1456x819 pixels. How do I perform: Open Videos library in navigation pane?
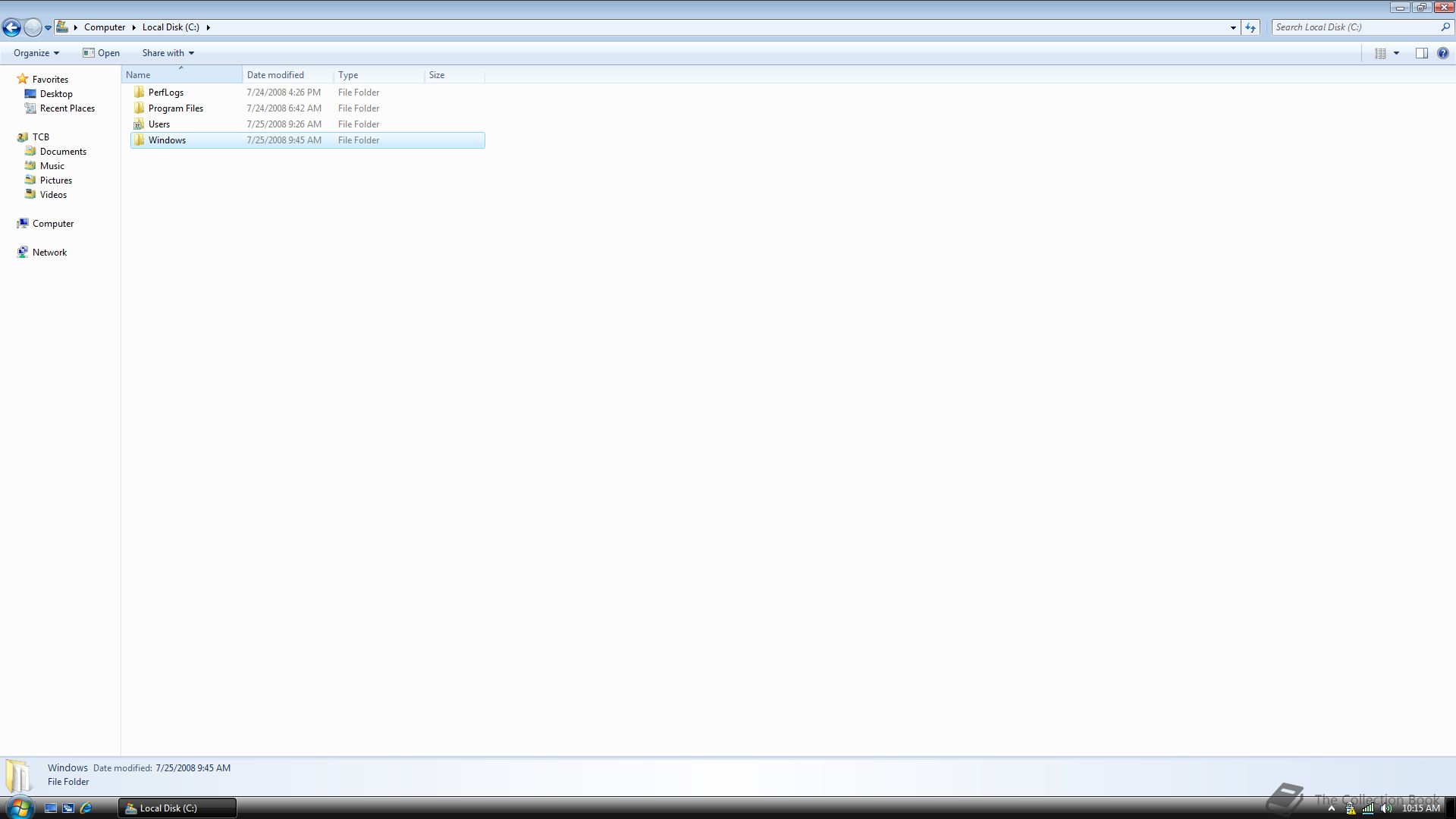click(45, 195)
